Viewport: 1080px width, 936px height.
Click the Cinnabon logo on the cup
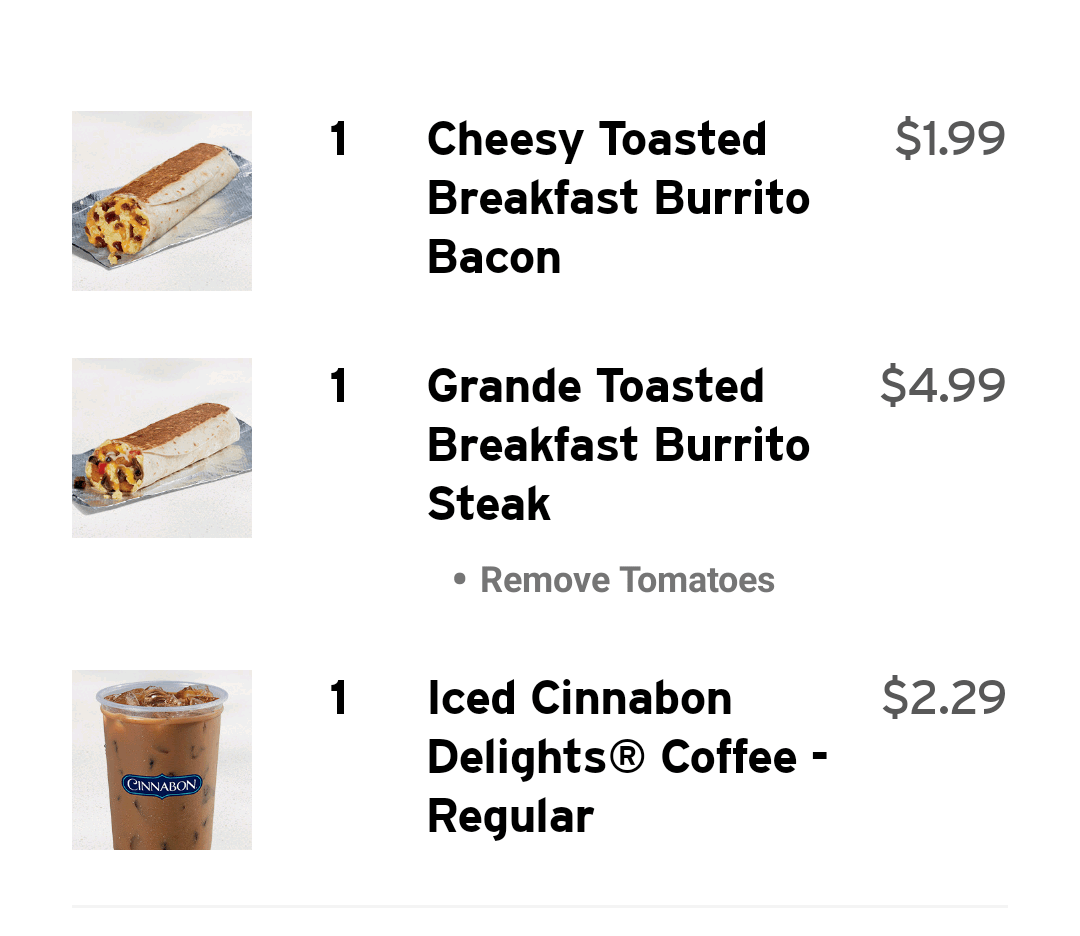(x=162, y=784)
